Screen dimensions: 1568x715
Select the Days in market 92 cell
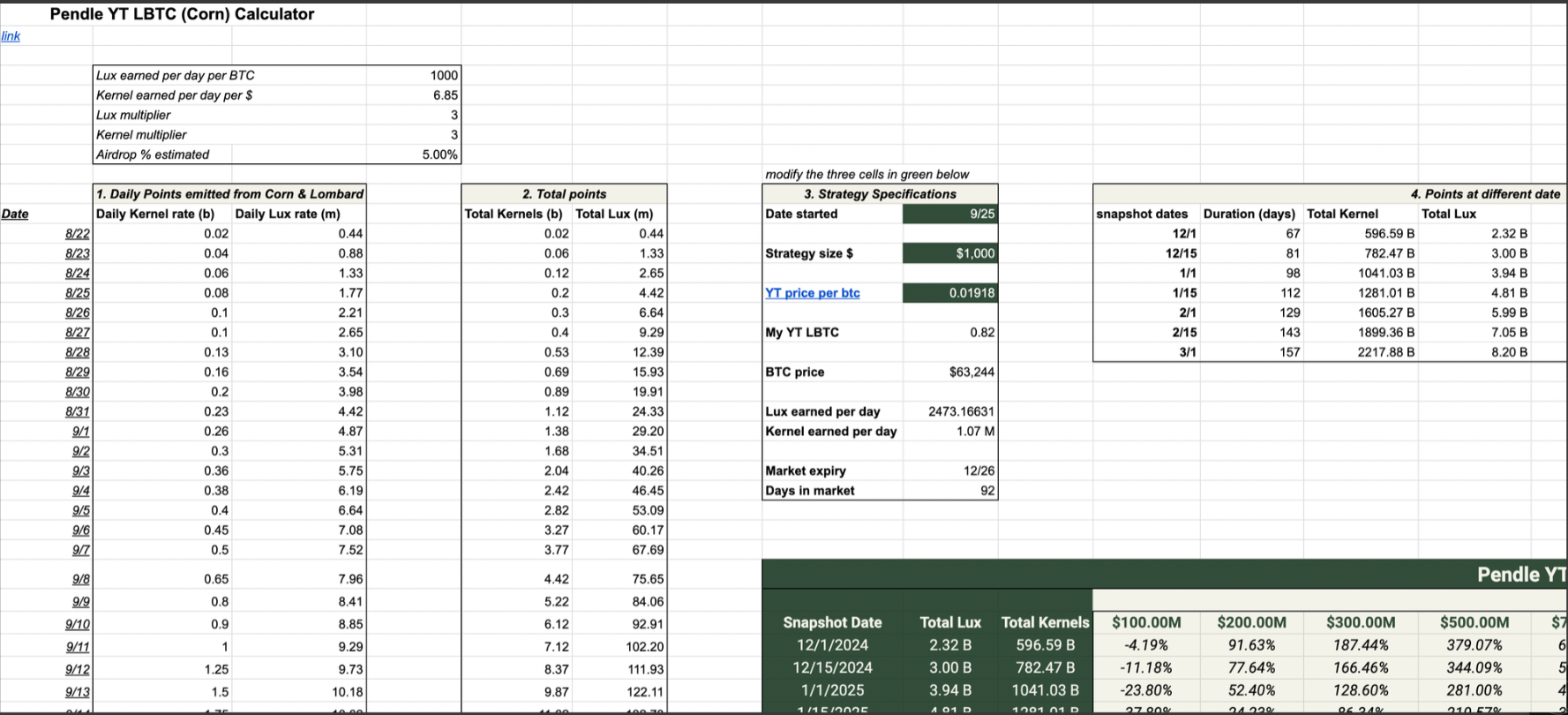coord(950,491)
